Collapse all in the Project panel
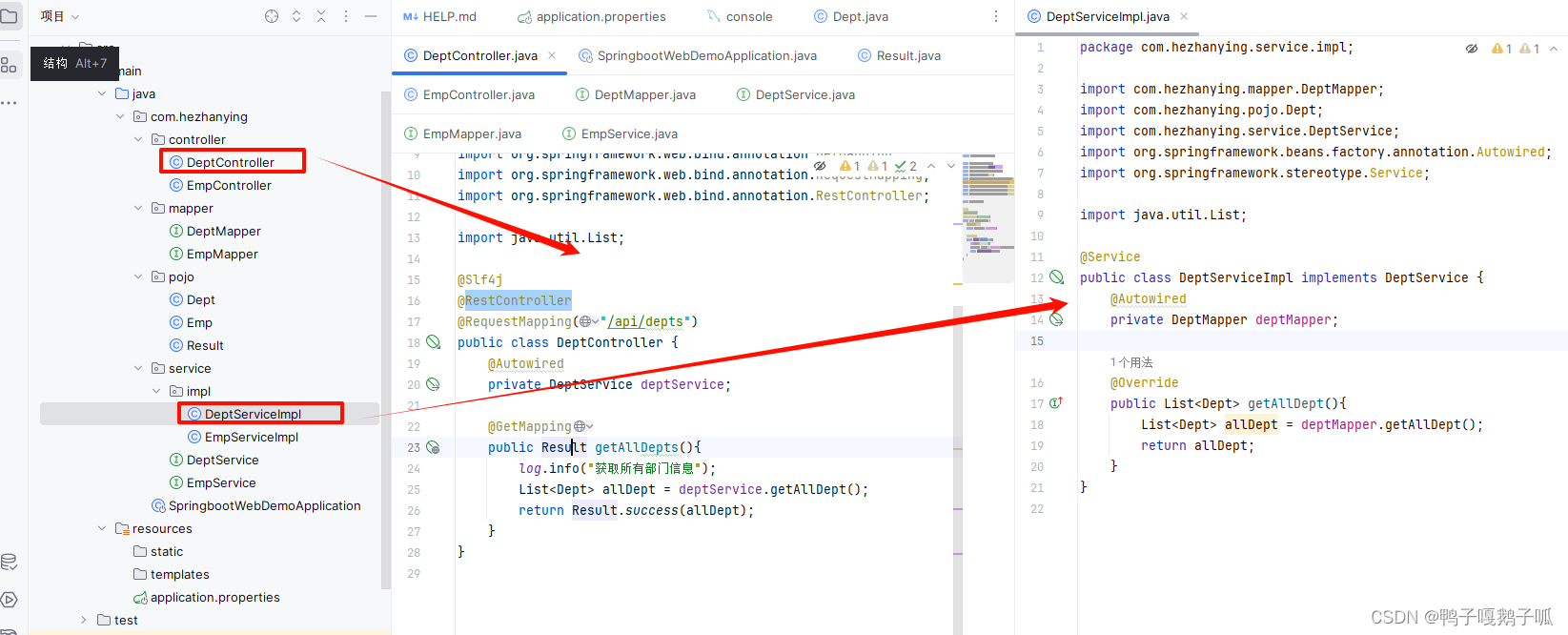 point(321,16)
